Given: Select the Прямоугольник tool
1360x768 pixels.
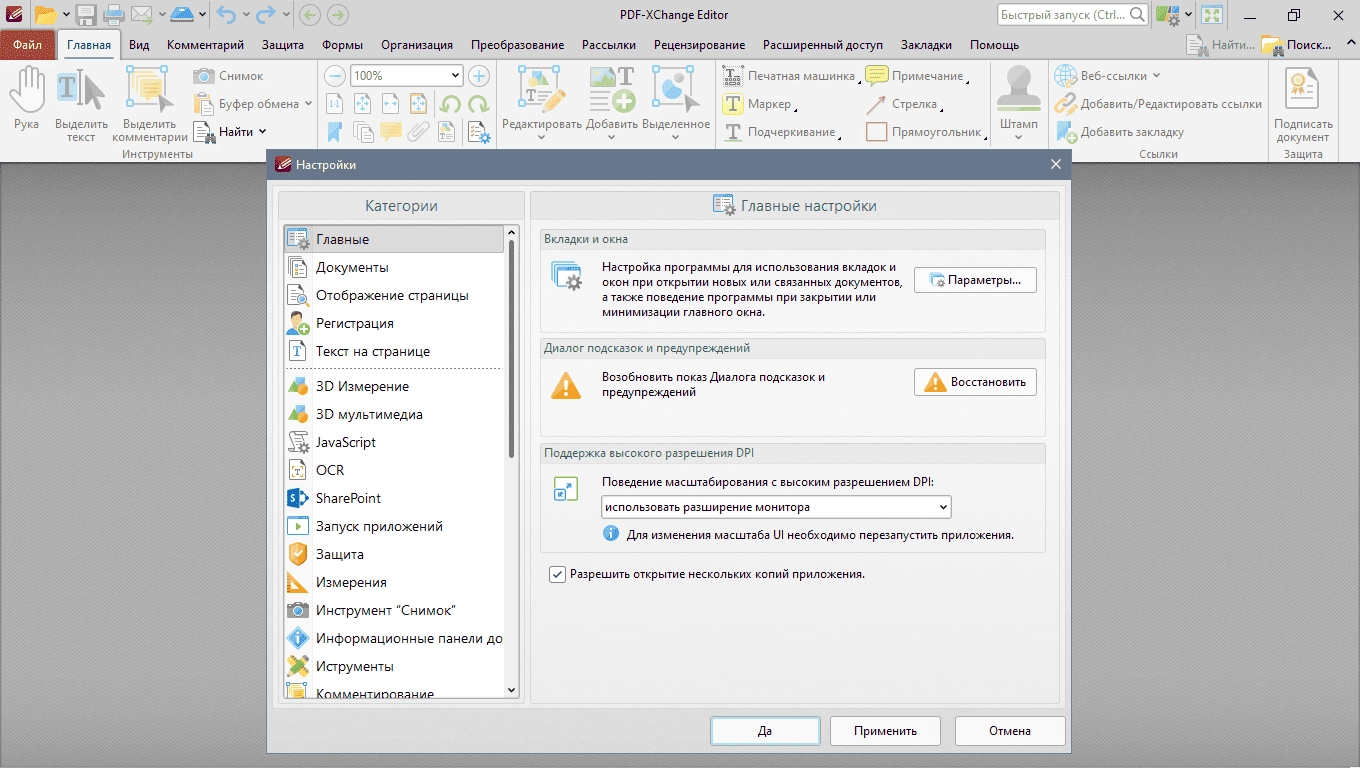Looking at the screenshot, I should coord(925,132).
